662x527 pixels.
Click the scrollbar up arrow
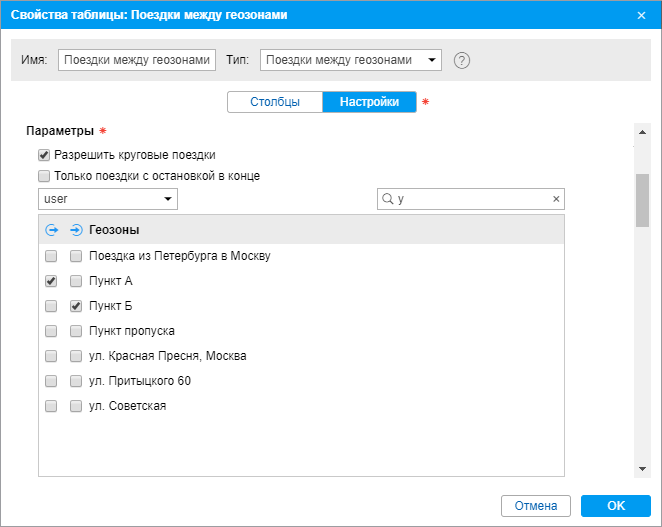point(641,131)
